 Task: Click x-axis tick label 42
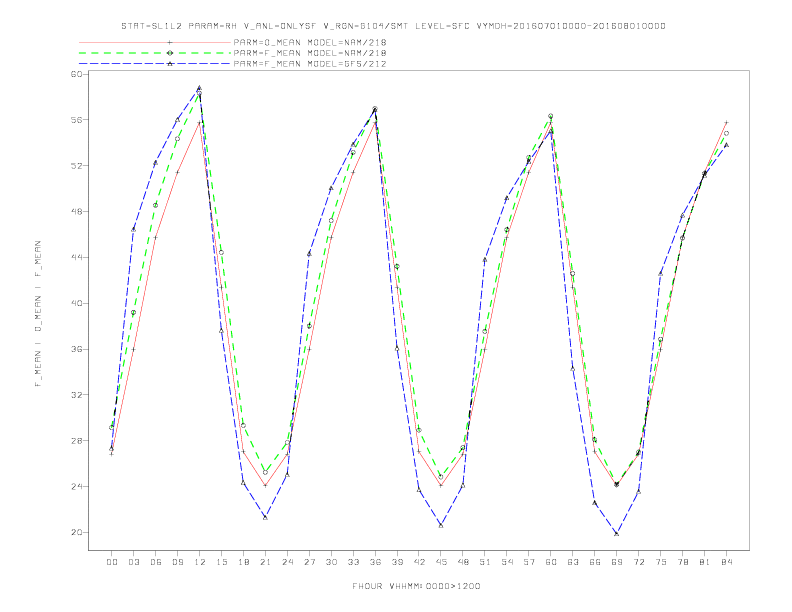point(419,562)
